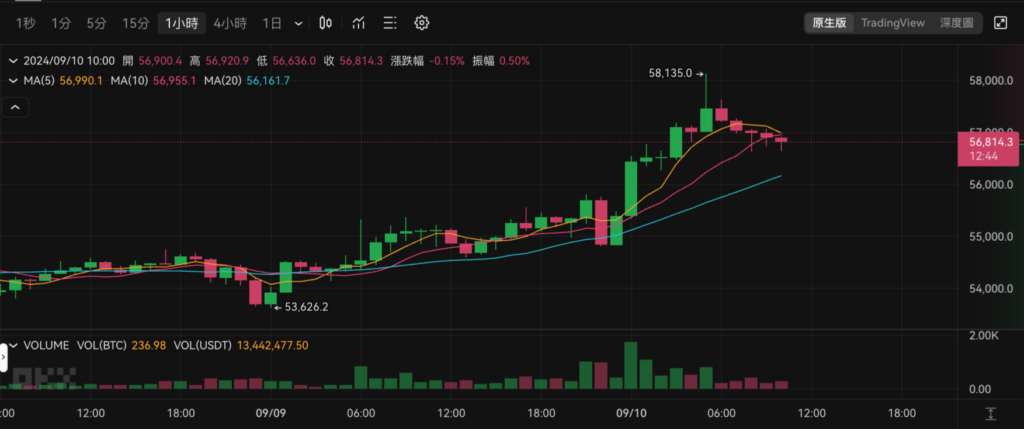This screenshot has width=1024, height=429.
Task: Click the 漲跌幅 value -0.15%
Action: (447, 61)
